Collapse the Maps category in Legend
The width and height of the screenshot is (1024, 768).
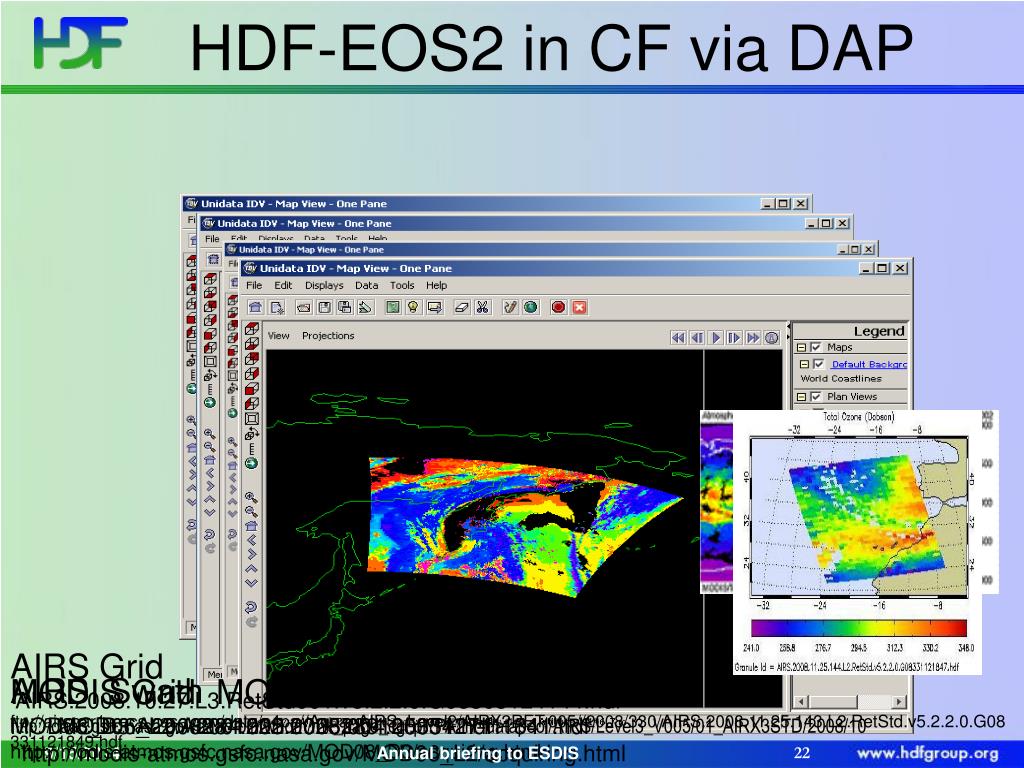[802, 347]
